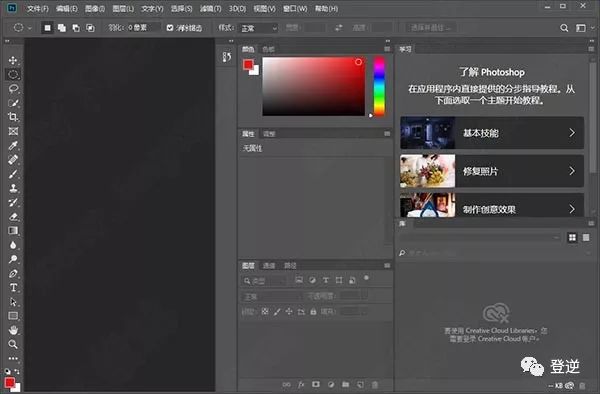Enable Subtract from Selection mode
This screenshot has height=394, width=600.
click(x=76, y=28)
